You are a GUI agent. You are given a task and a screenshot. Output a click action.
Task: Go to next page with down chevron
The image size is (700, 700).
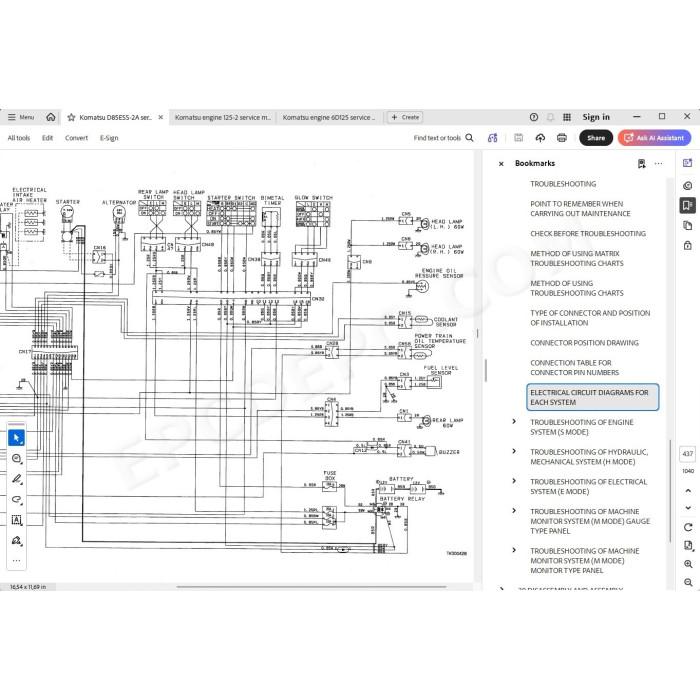[x=688, y=508]
